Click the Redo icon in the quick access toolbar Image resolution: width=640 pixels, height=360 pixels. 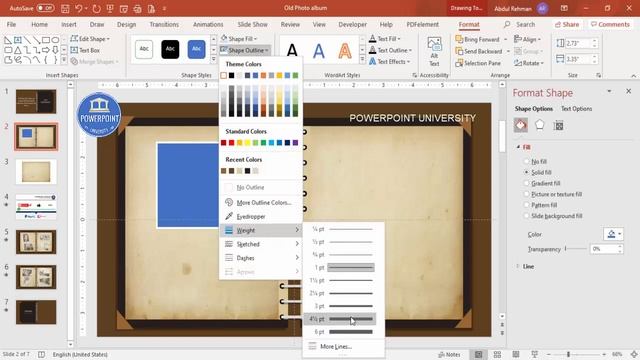(96, 8)
